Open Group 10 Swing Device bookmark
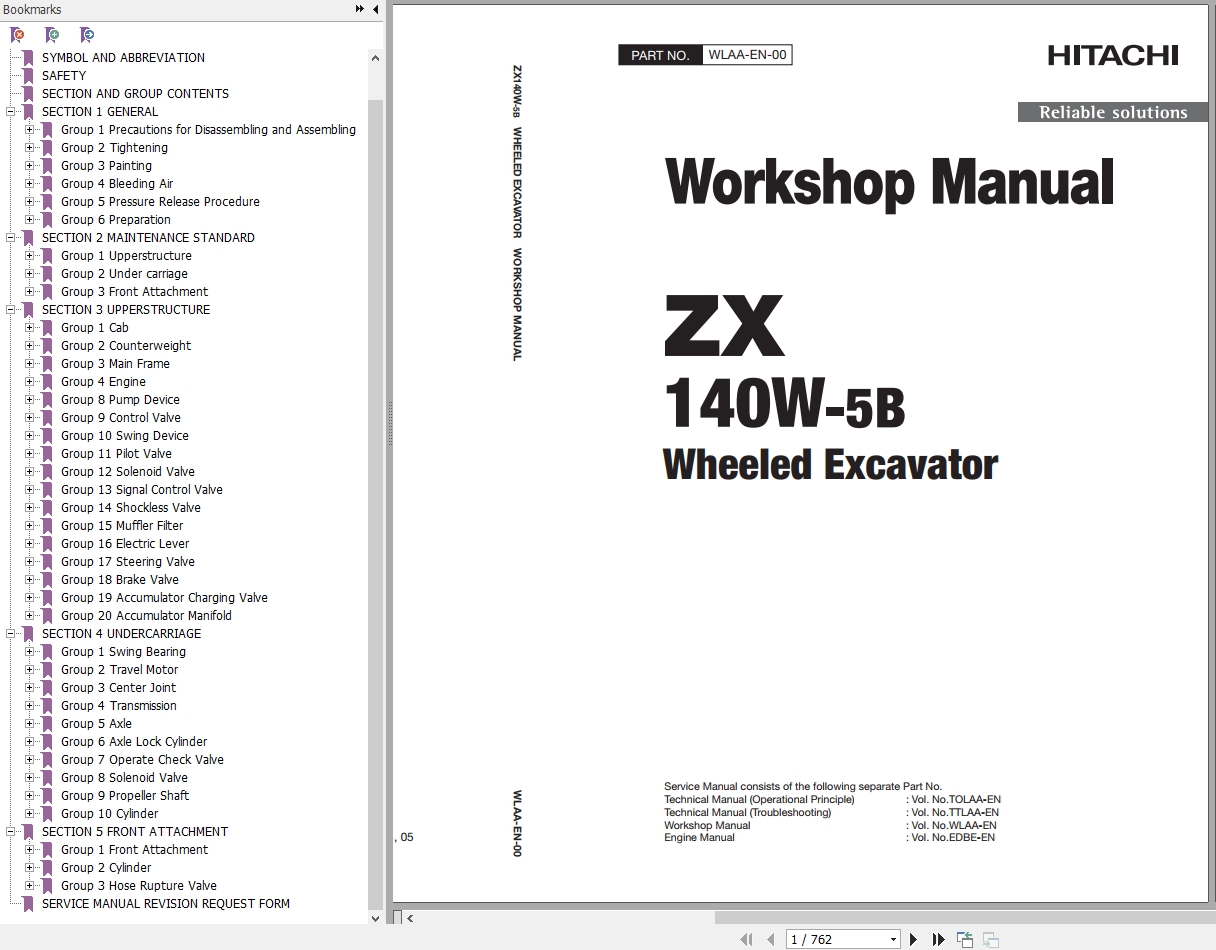 (x=125, y=436)
